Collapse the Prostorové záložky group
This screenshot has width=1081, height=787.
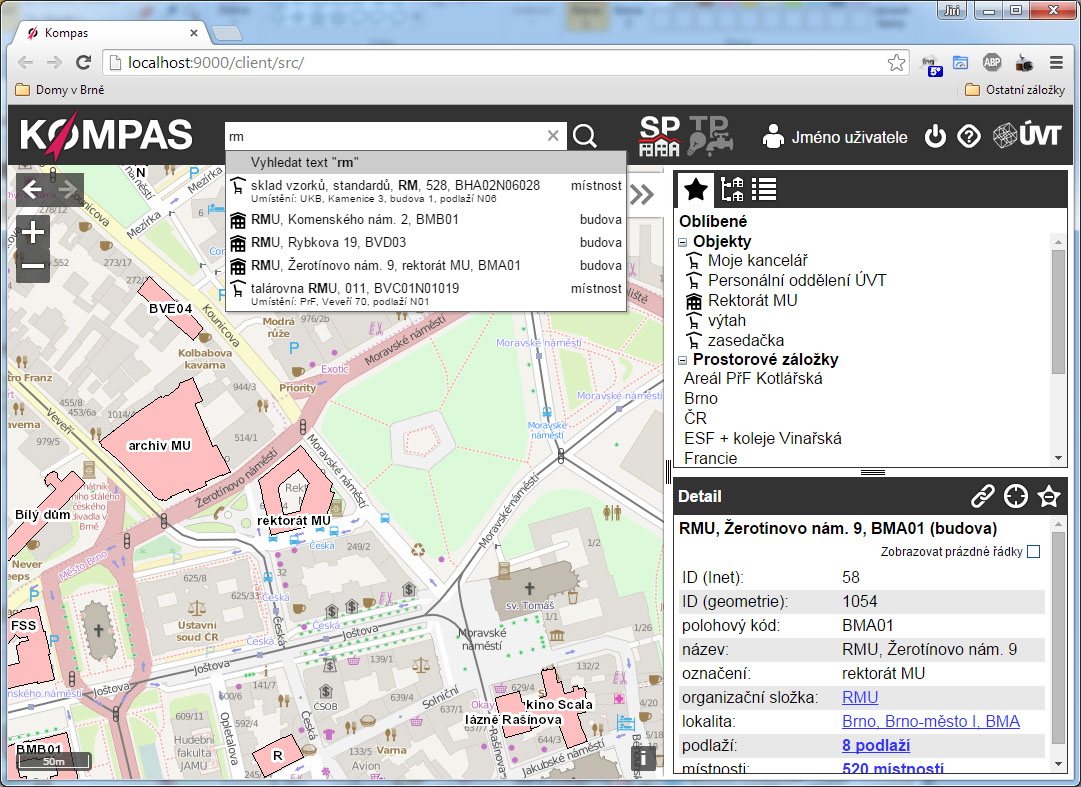(x=683, y=360)
